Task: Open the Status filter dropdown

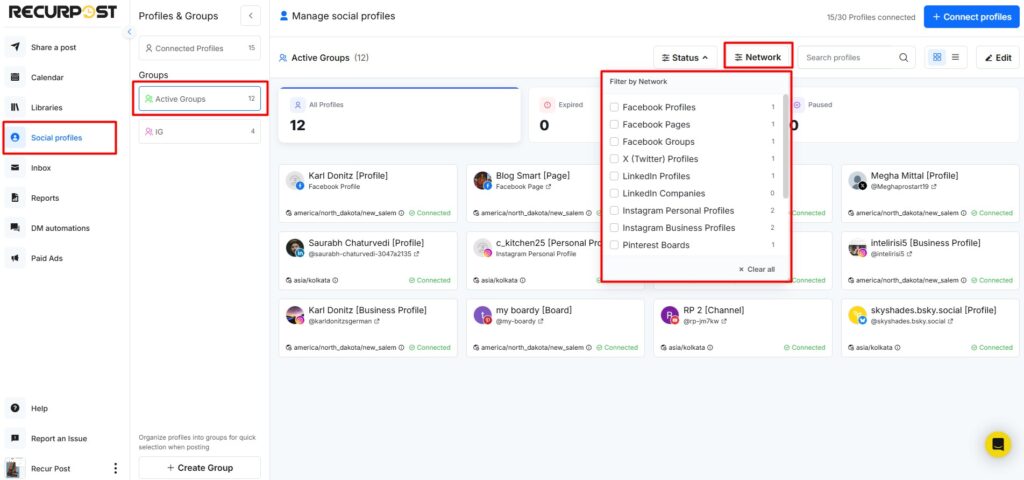Action: tap(685, 57)
